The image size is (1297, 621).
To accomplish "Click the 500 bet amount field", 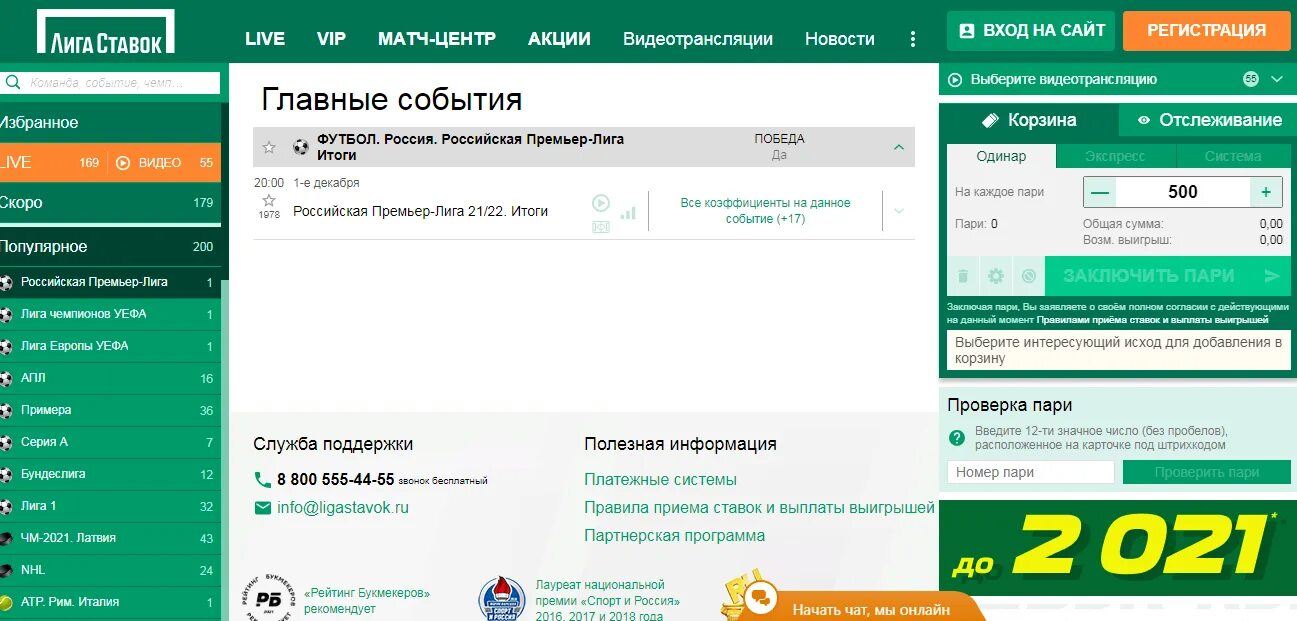I will pyautogui.click(x=1183, y=192).
